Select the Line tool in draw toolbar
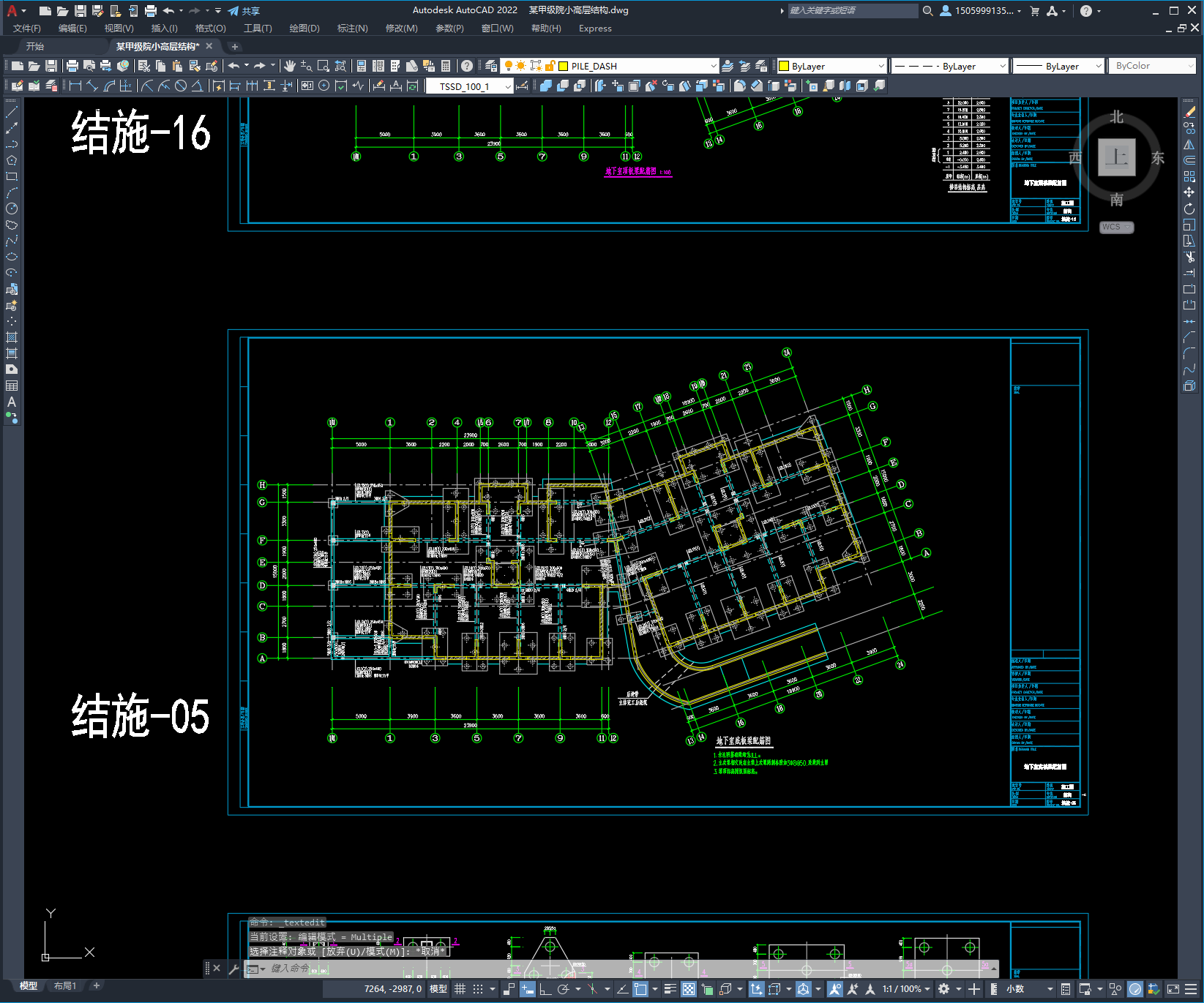The height and width of the screenshot is (1003, 1204). (x=12, y=112)
